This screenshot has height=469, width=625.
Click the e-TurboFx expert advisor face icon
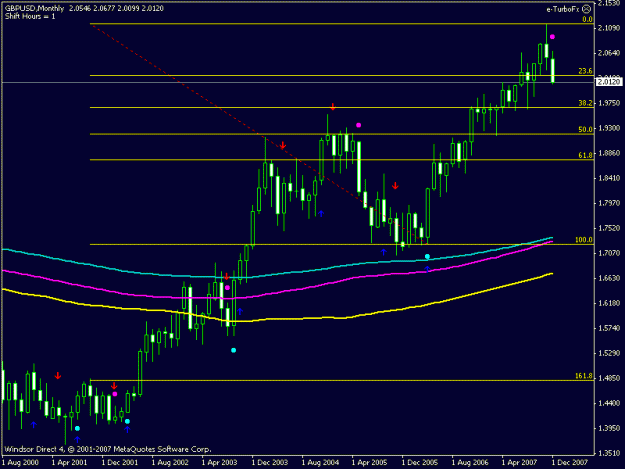pyautogui.click(x=586, y=9)
